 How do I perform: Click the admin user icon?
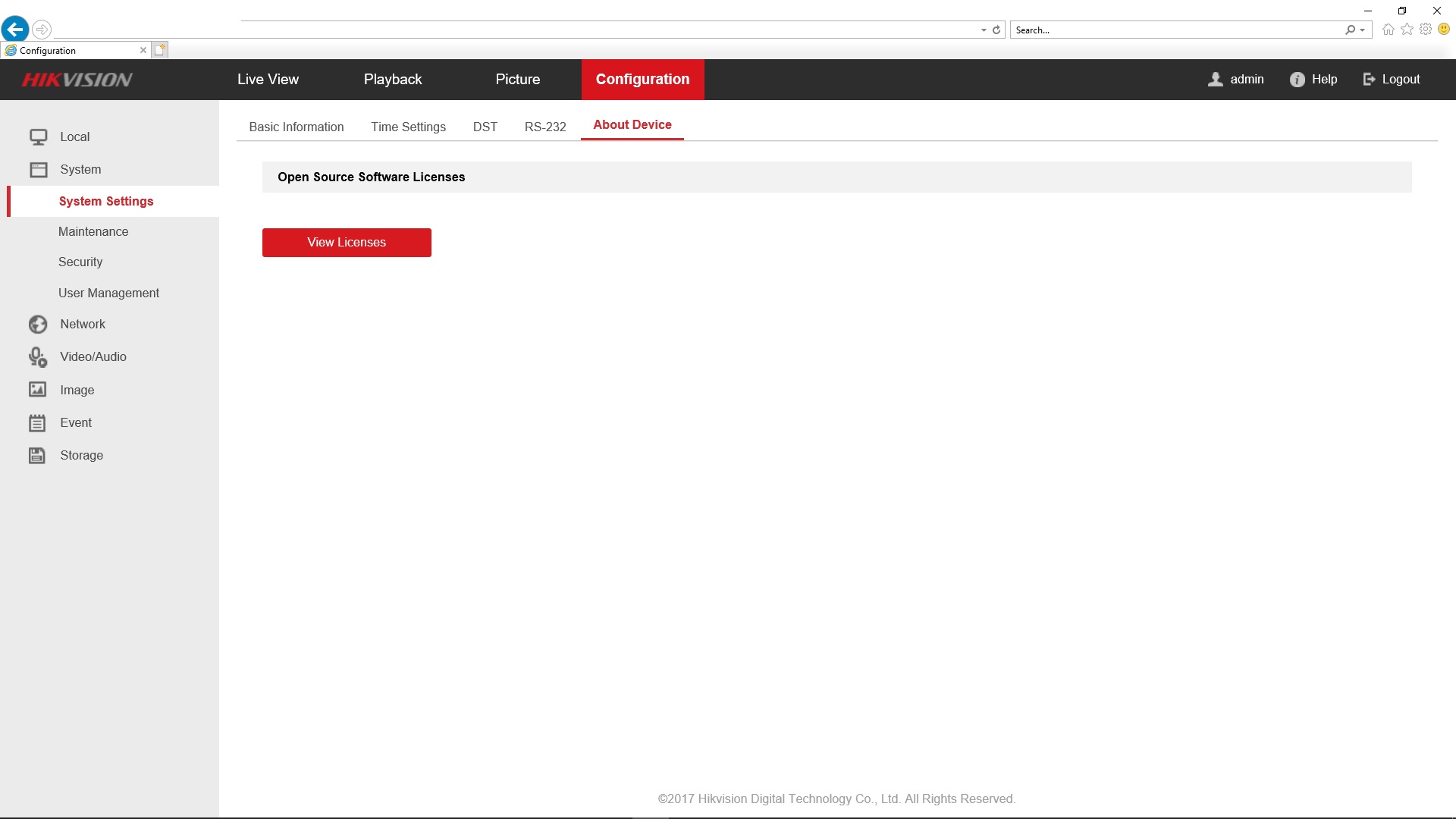pyautogui.click(x=1216, y=80)
